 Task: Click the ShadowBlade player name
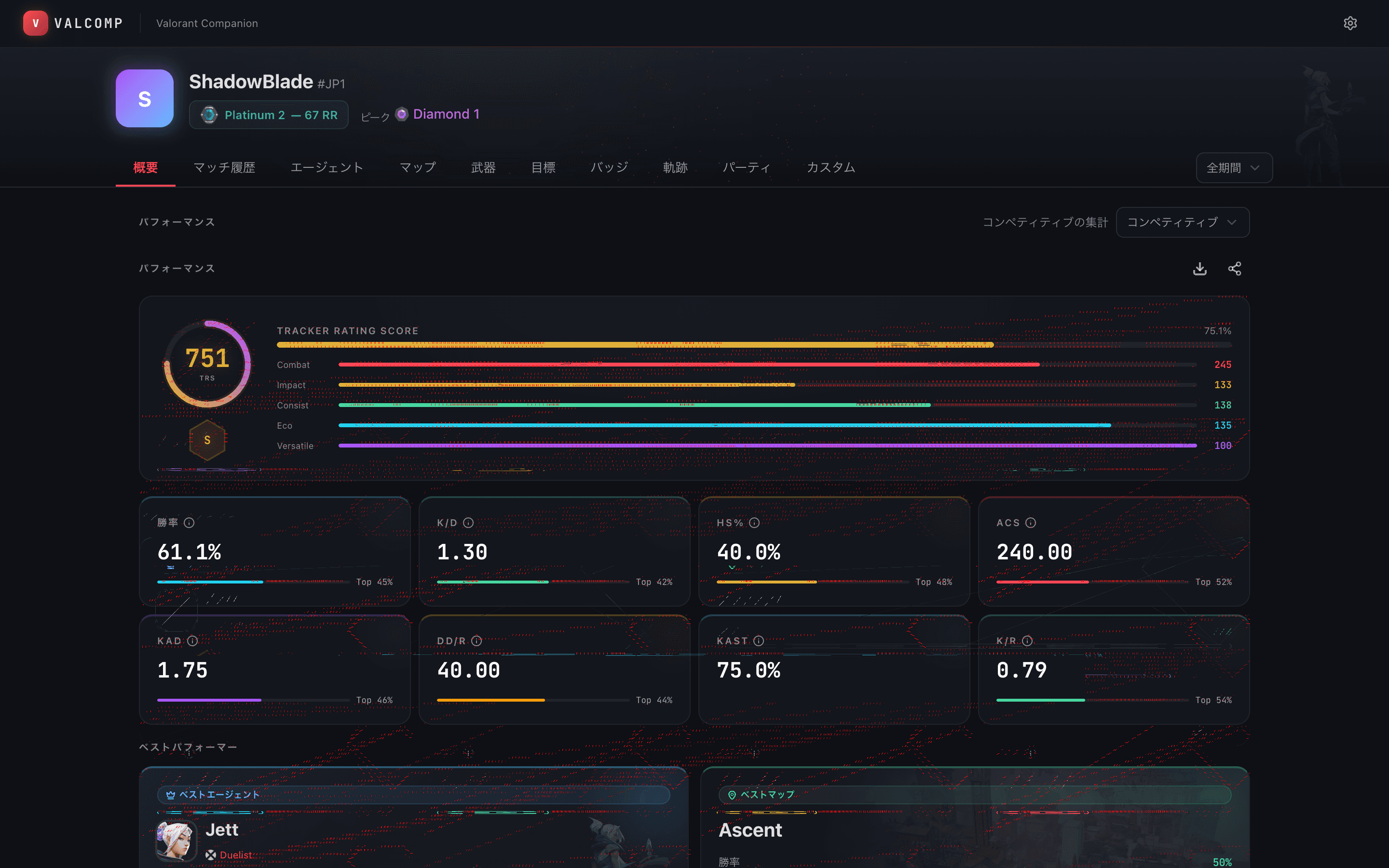(251, 81)
